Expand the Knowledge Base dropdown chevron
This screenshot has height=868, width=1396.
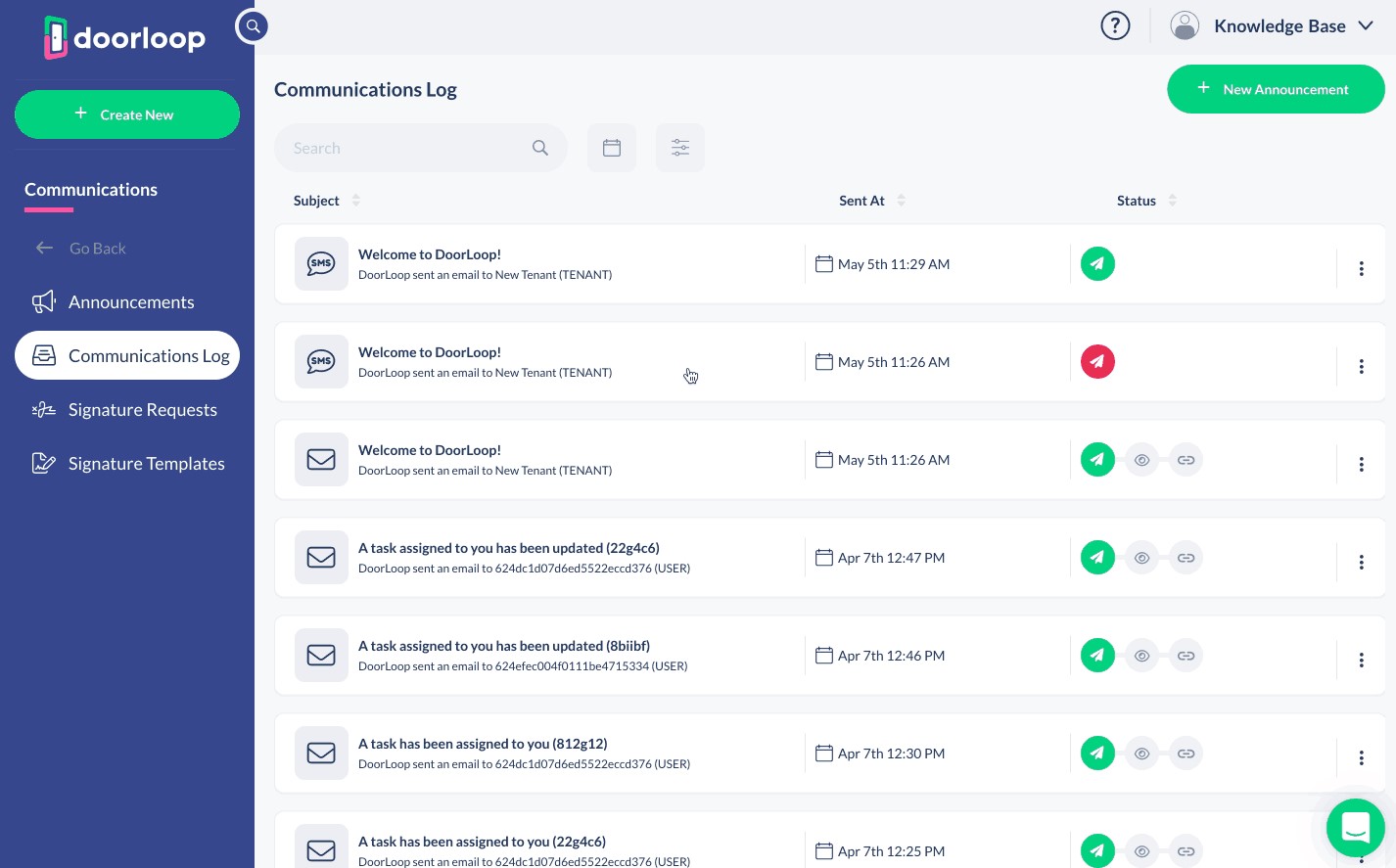pyautogui.click(x=1366, y=25)
